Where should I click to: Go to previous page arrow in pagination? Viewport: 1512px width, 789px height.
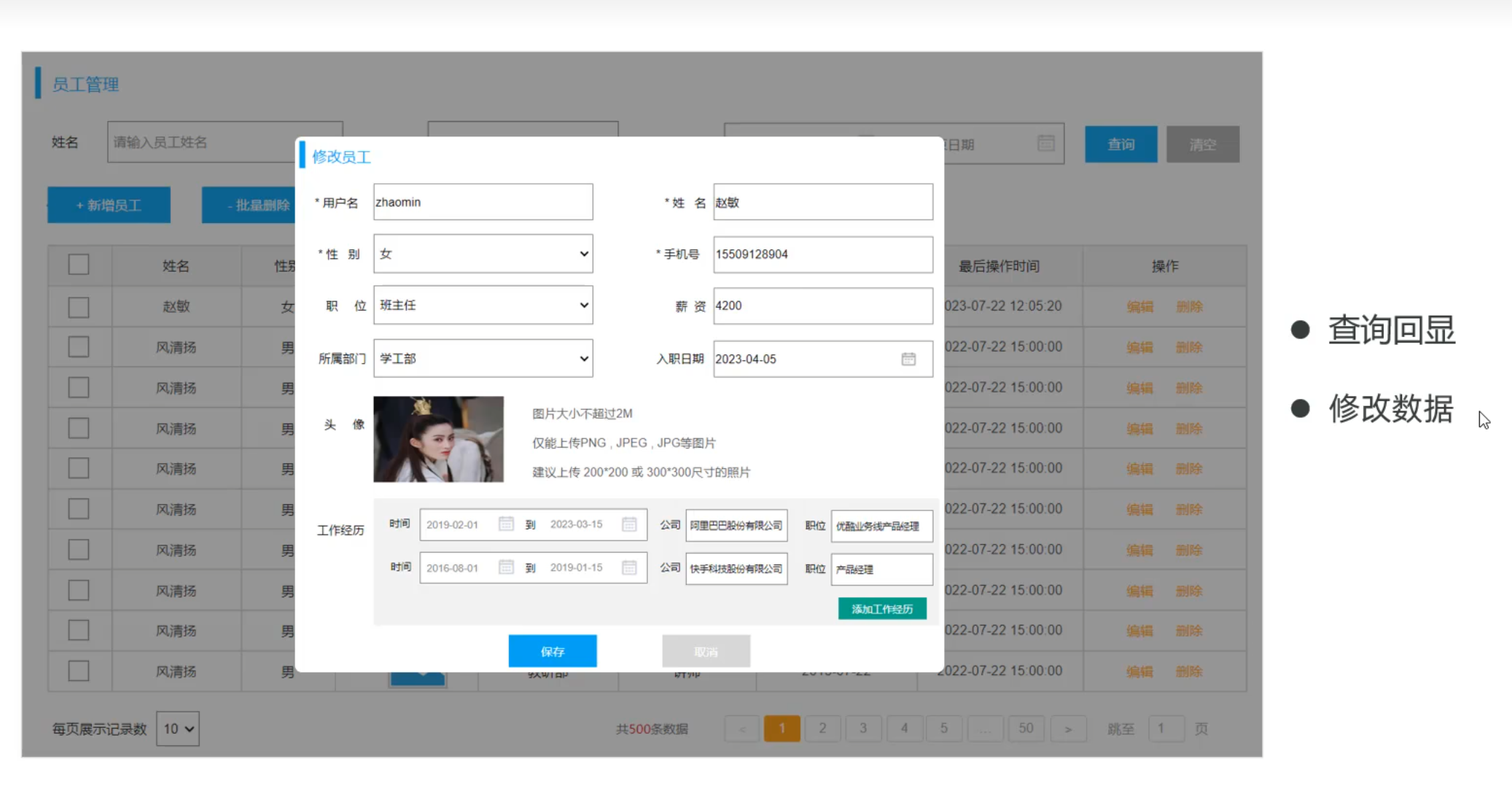coord(742,728)
